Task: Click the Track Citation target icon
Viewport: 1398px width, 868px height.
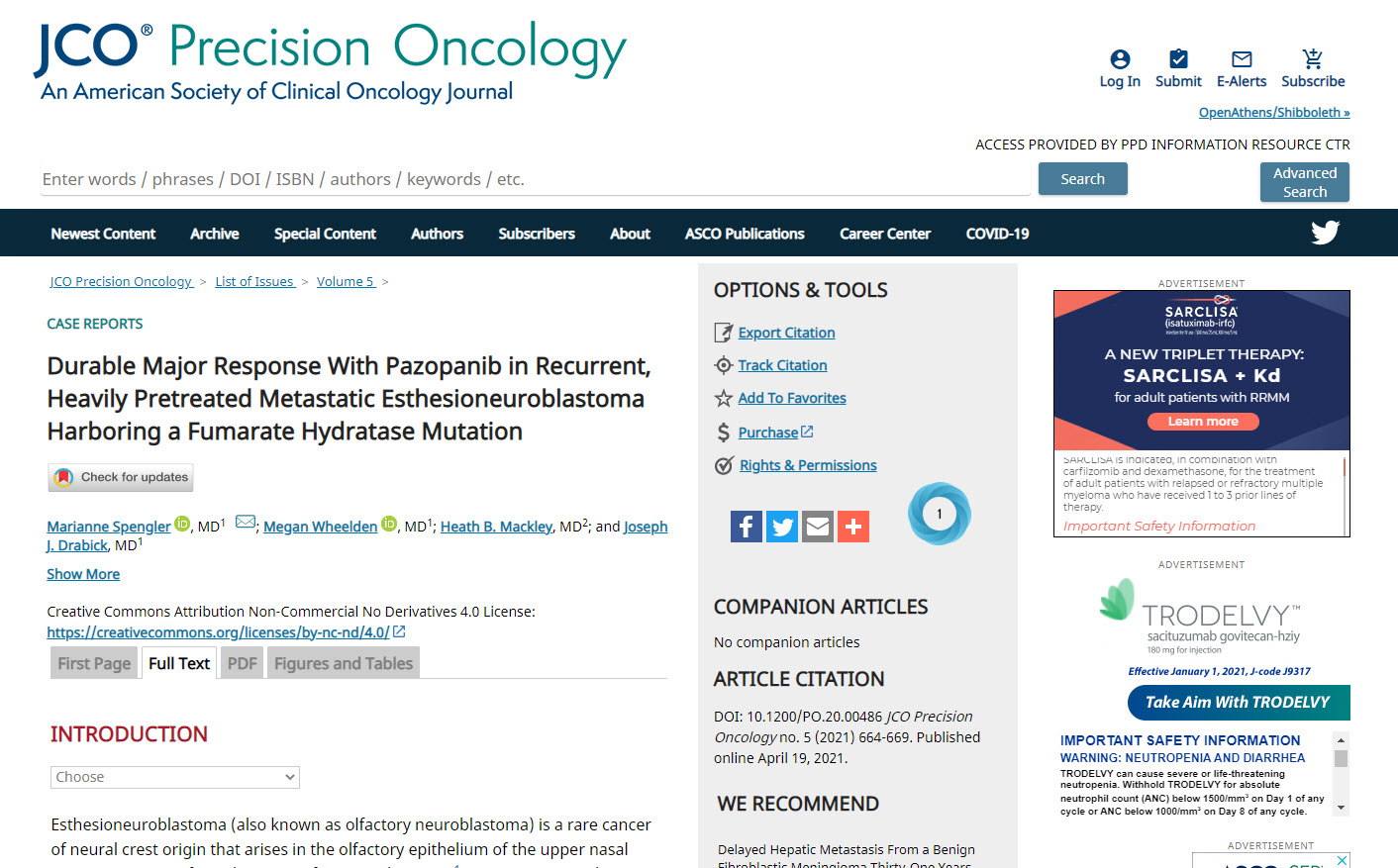Action: tap(724, 365)
